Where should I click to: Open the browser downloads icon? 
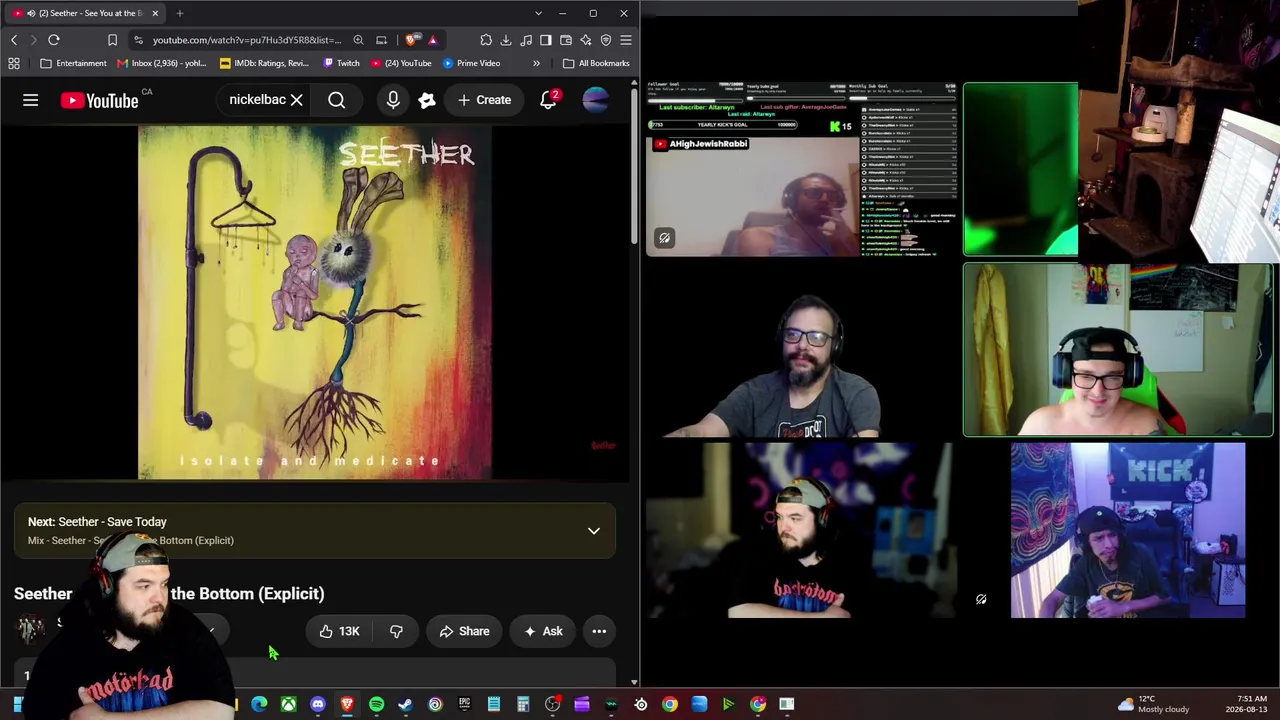(506, 40)
